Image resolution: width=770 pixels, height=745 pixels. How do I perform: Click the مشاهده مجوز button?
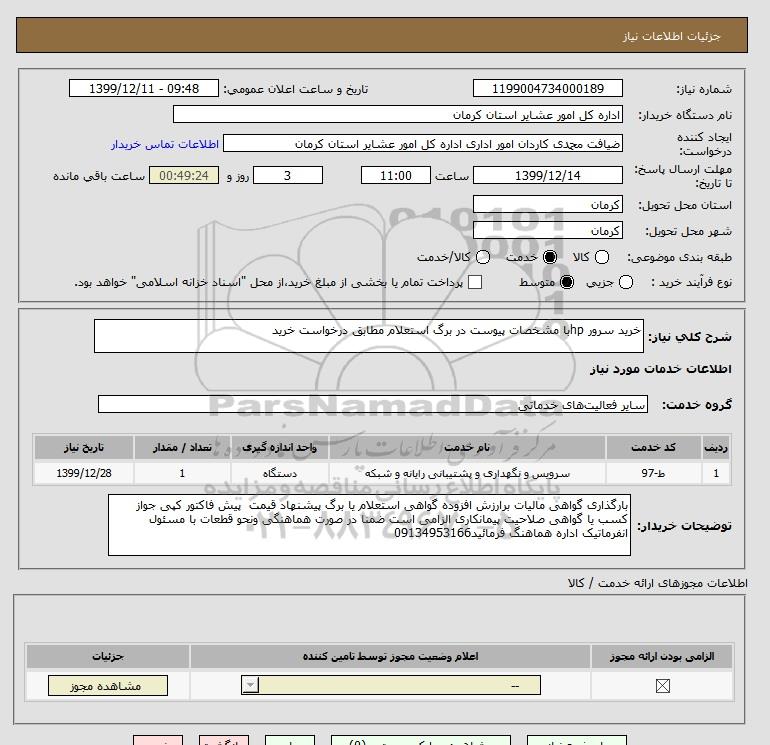(108, 686)
